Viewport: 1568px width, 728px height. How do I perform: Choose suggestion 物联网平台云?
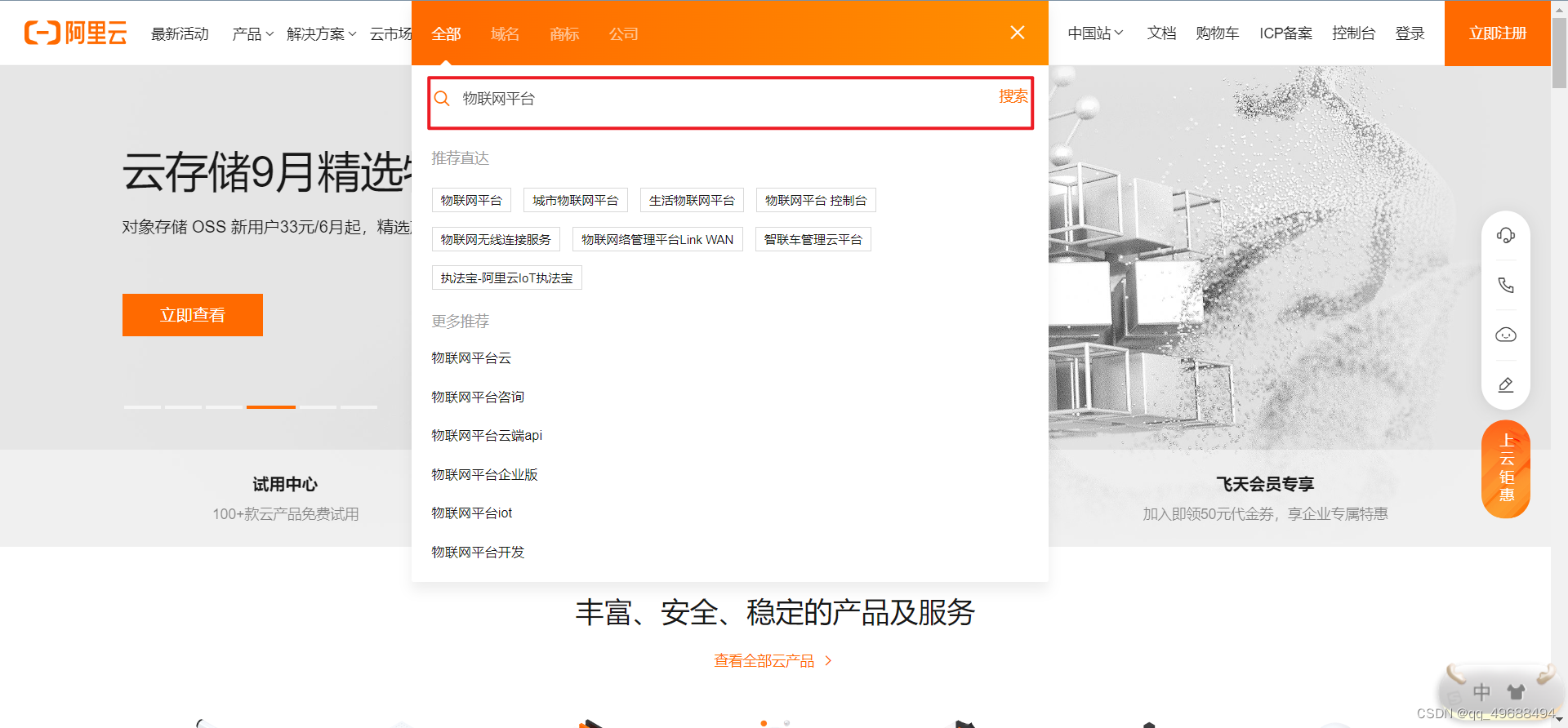tap(471, 358)
